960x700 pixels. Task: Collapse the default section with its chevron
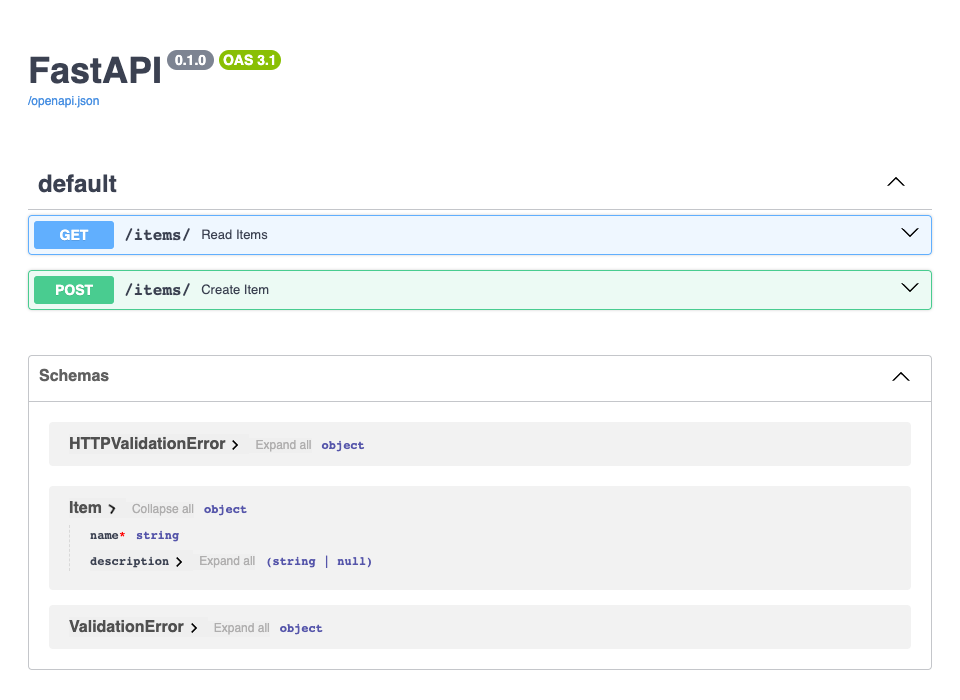point(895,181)
